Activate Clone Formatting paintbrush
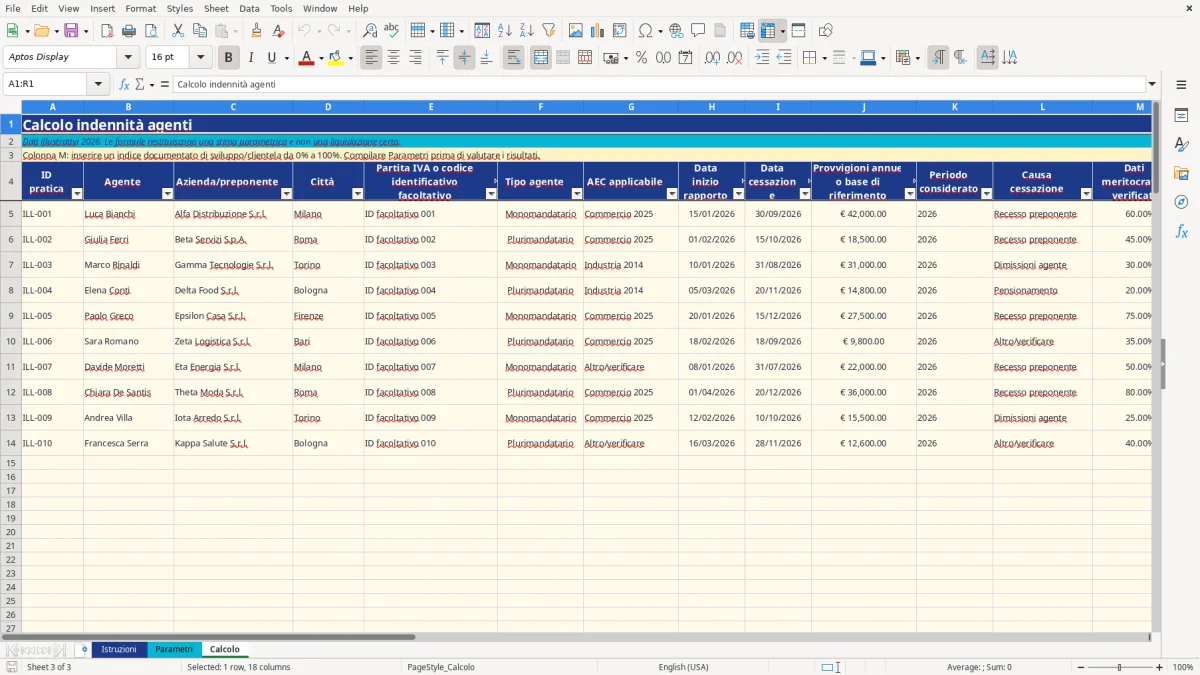Screen dimensions: 1200x675 (x=256, y=31)
